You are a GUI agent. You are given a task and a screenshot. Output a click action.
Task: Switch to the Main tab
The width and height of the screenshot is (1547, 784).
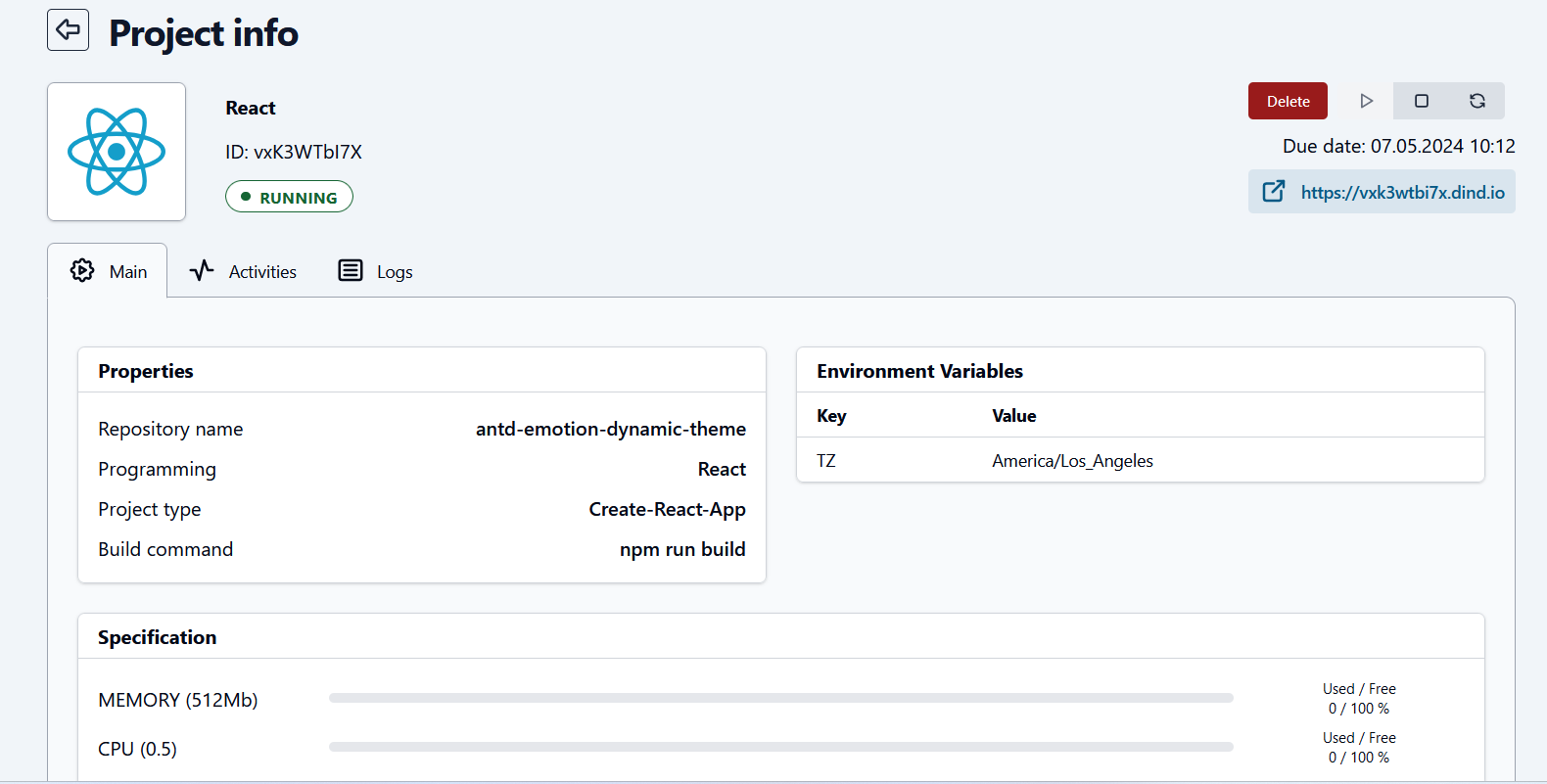point(108,271)
